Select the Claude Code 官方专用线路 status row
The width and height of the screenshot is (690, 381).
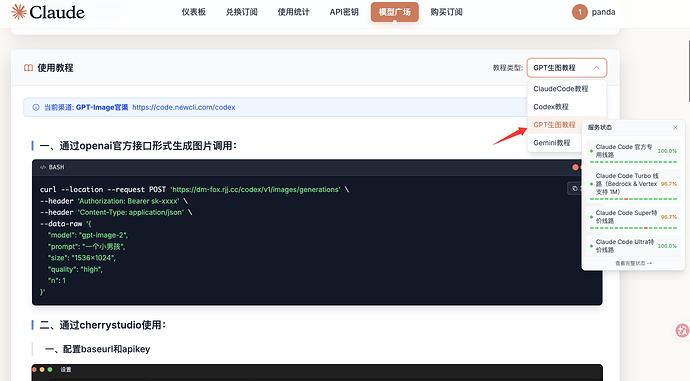click(634, 152)
